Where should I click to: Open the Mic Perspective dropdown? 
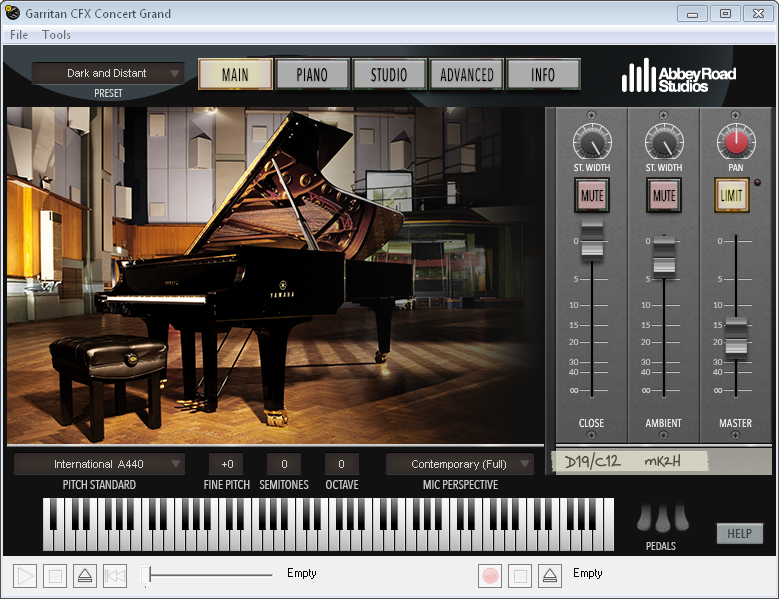(460, 464)
